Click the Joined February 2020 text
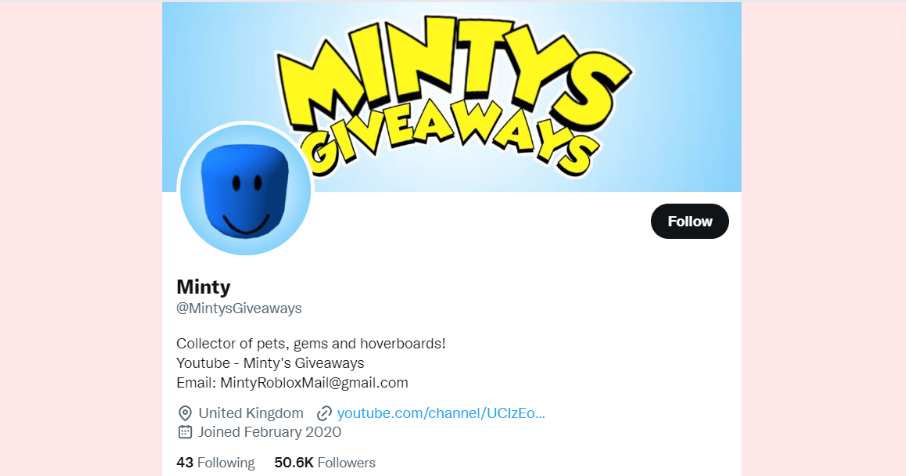 tap(270, 432)
